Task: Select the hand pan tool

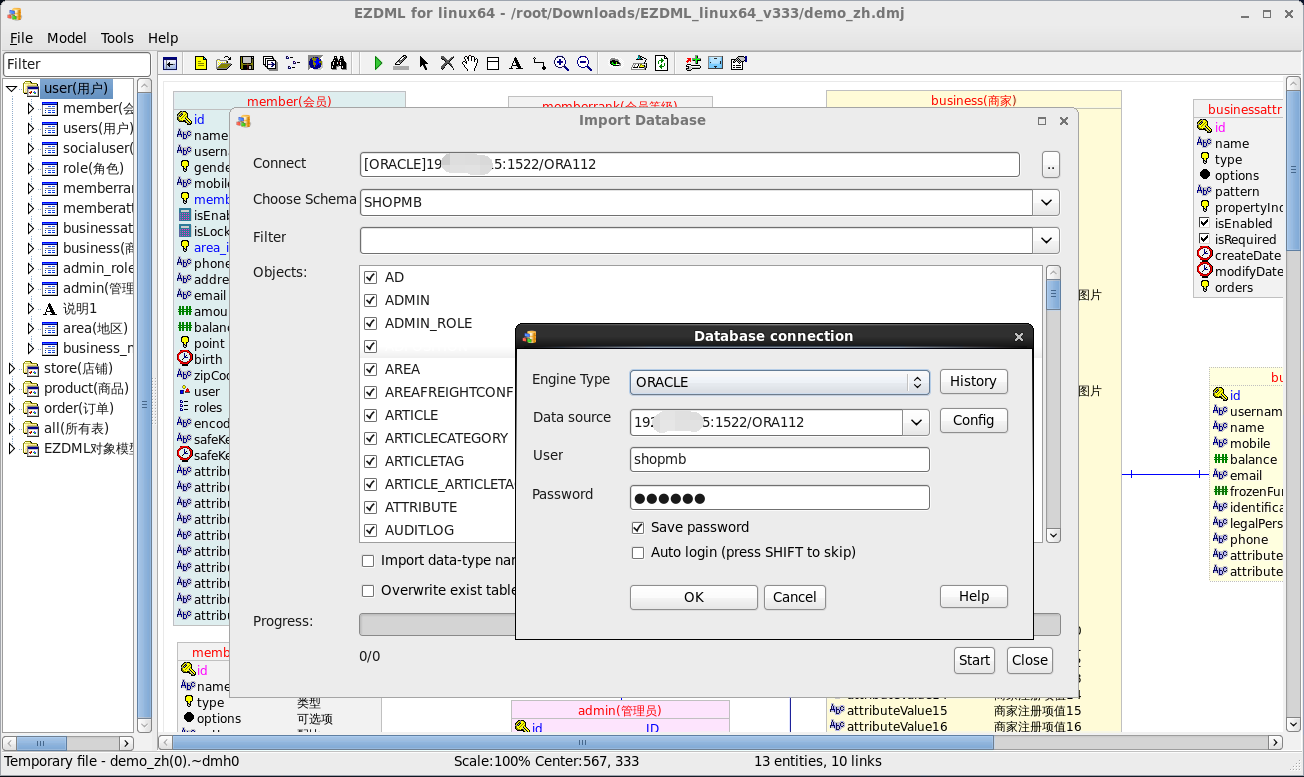Action: (x=470, y=63)
